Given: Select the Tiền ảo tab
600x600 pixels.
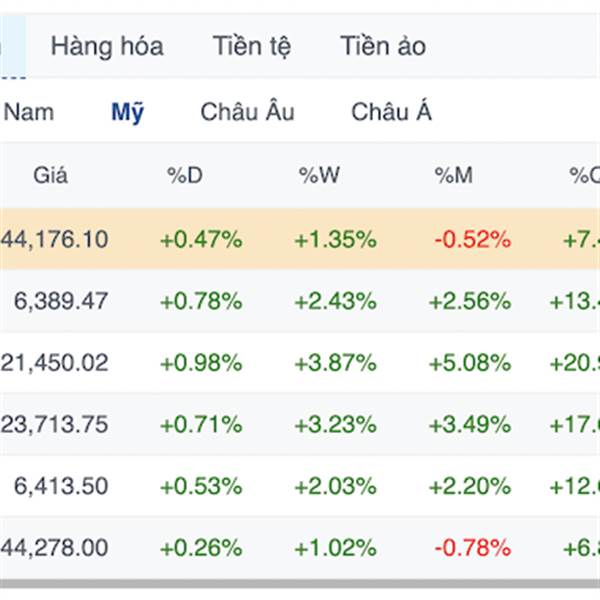Looking at the screenshot, I should pyautogui.click(x=382, y=46).
